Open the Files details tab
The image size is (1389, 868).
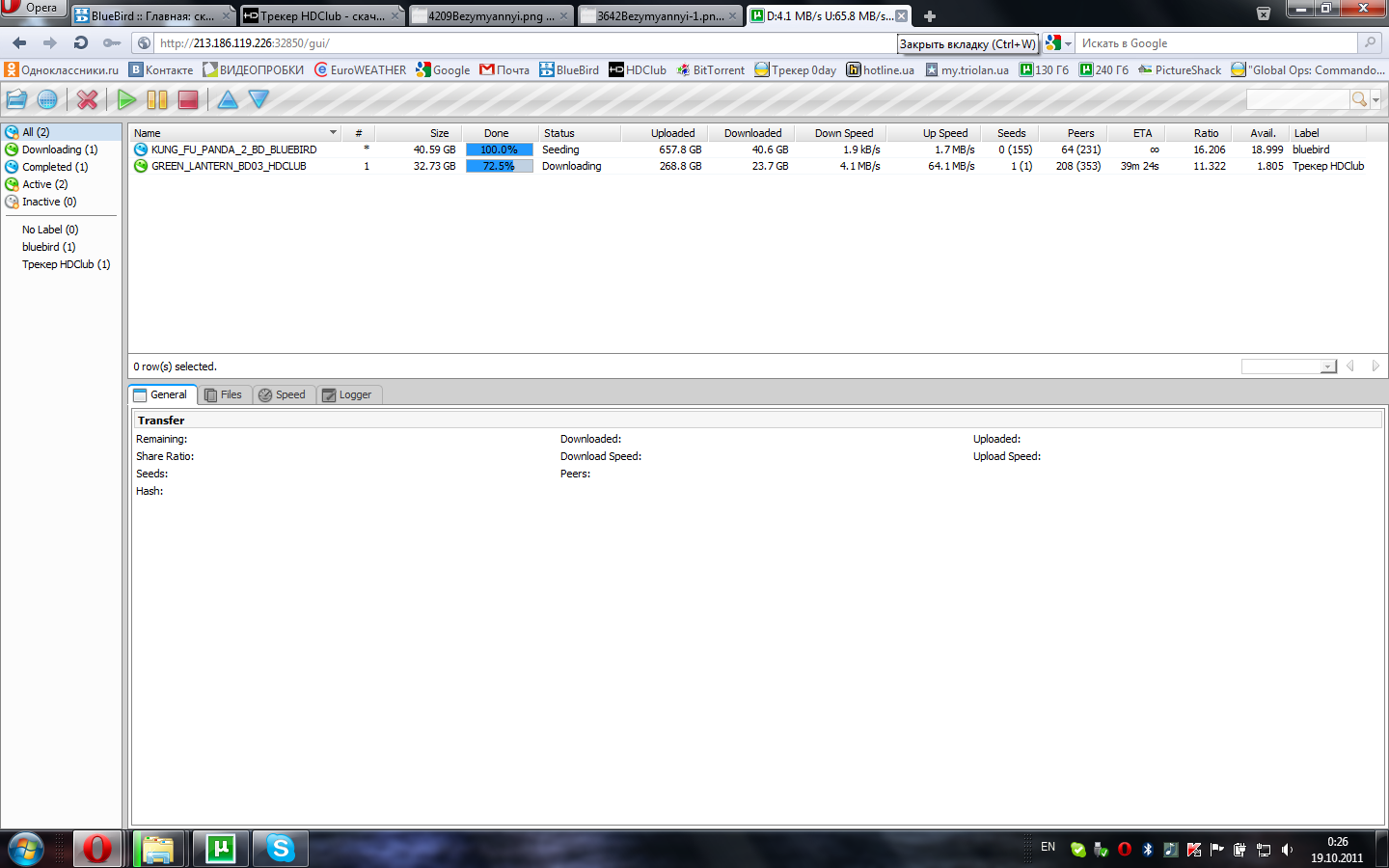225,394
